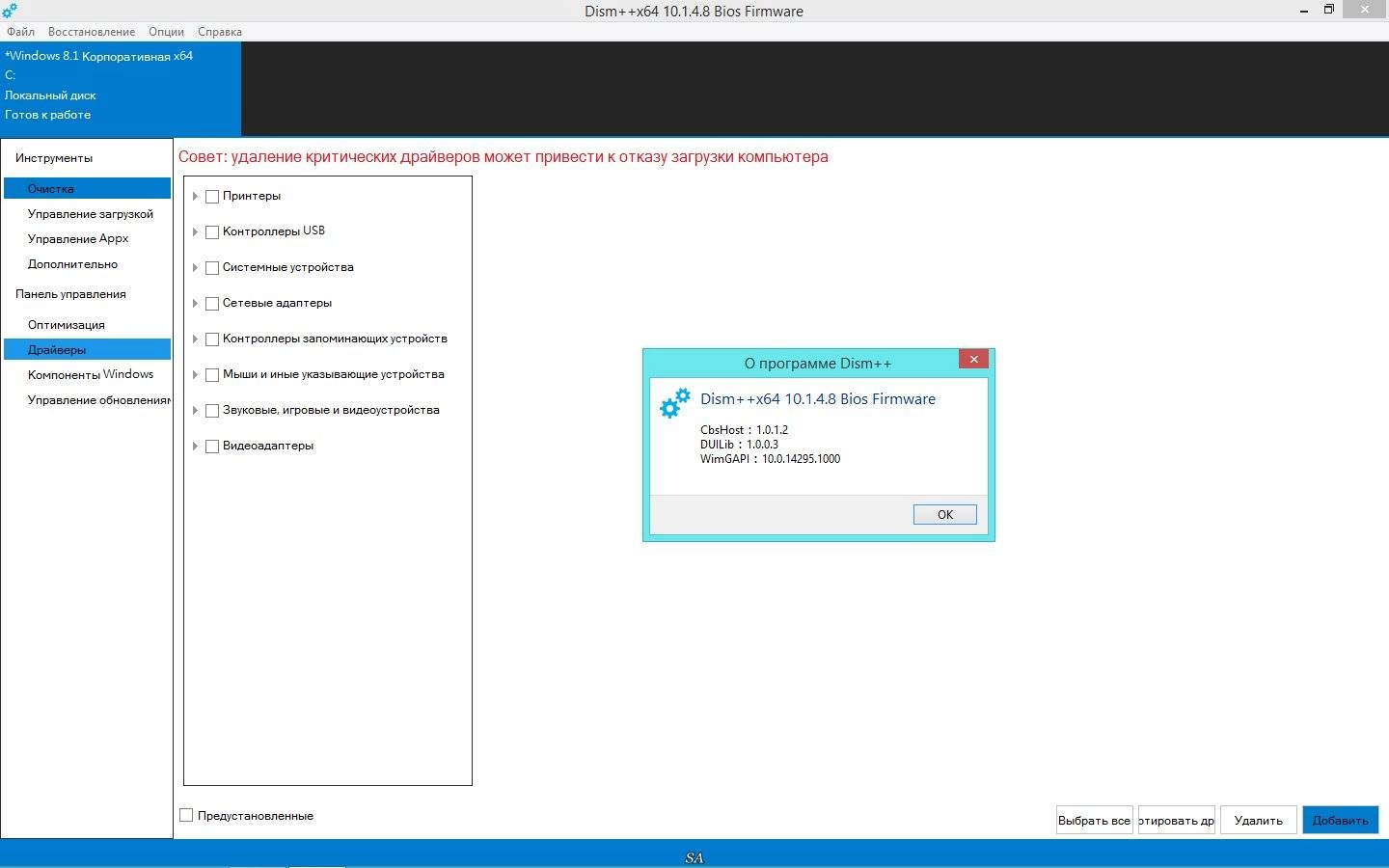Expand Системные устройства node arrow
Image resolution: width=1389 pixels, height=868 pixels.
(x=195, y=268)
